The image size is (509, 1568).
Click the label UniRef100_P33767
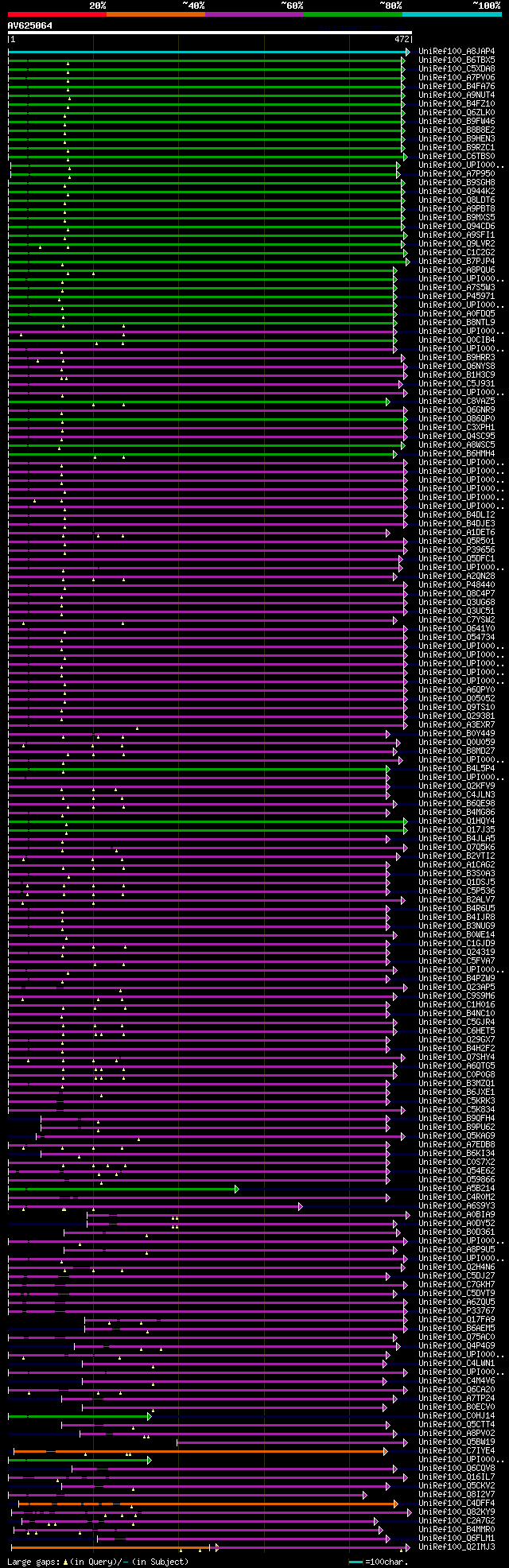point(457,1311)
